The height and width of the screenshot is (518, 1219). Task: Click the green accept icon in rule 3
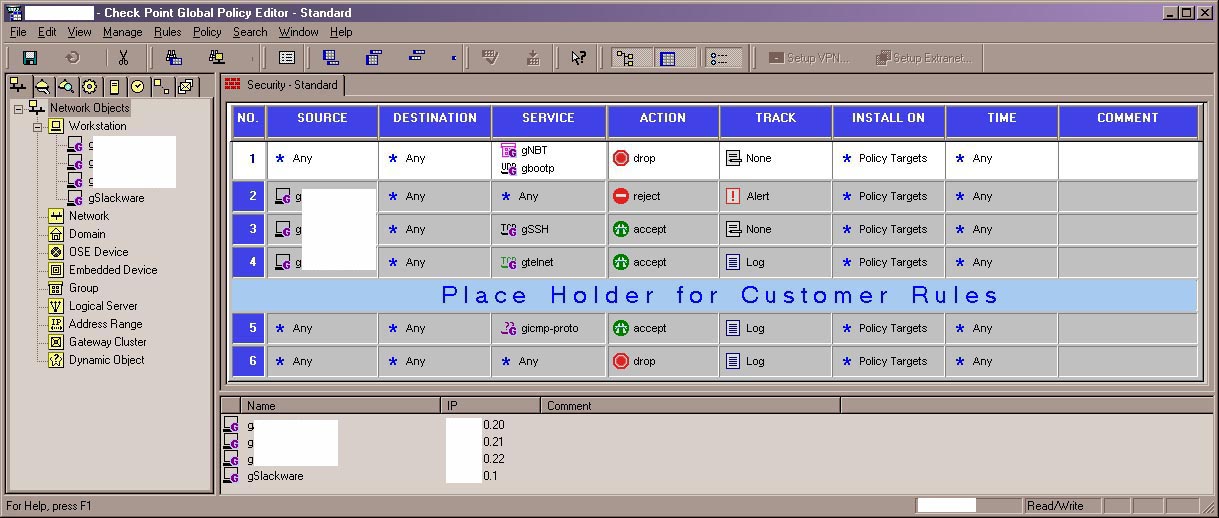[621, 229]
